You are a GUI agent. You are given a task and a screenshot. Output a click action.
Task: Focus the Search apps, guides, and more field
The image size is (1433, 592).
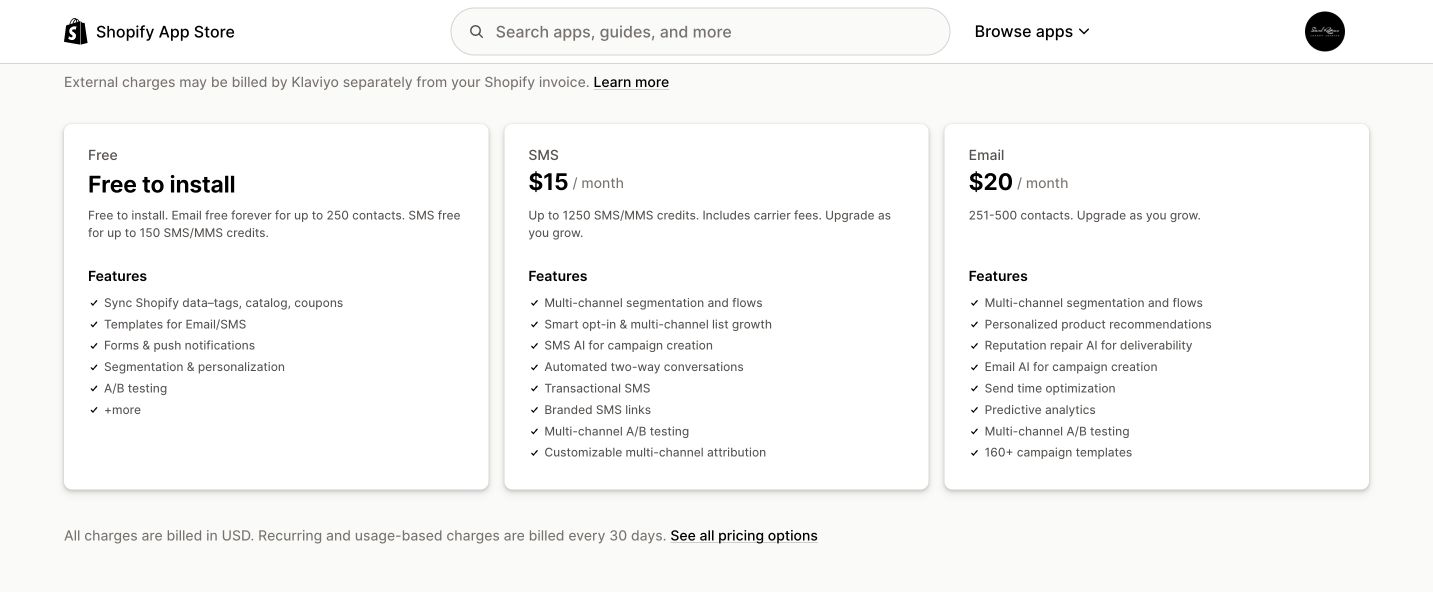(700, 32)
